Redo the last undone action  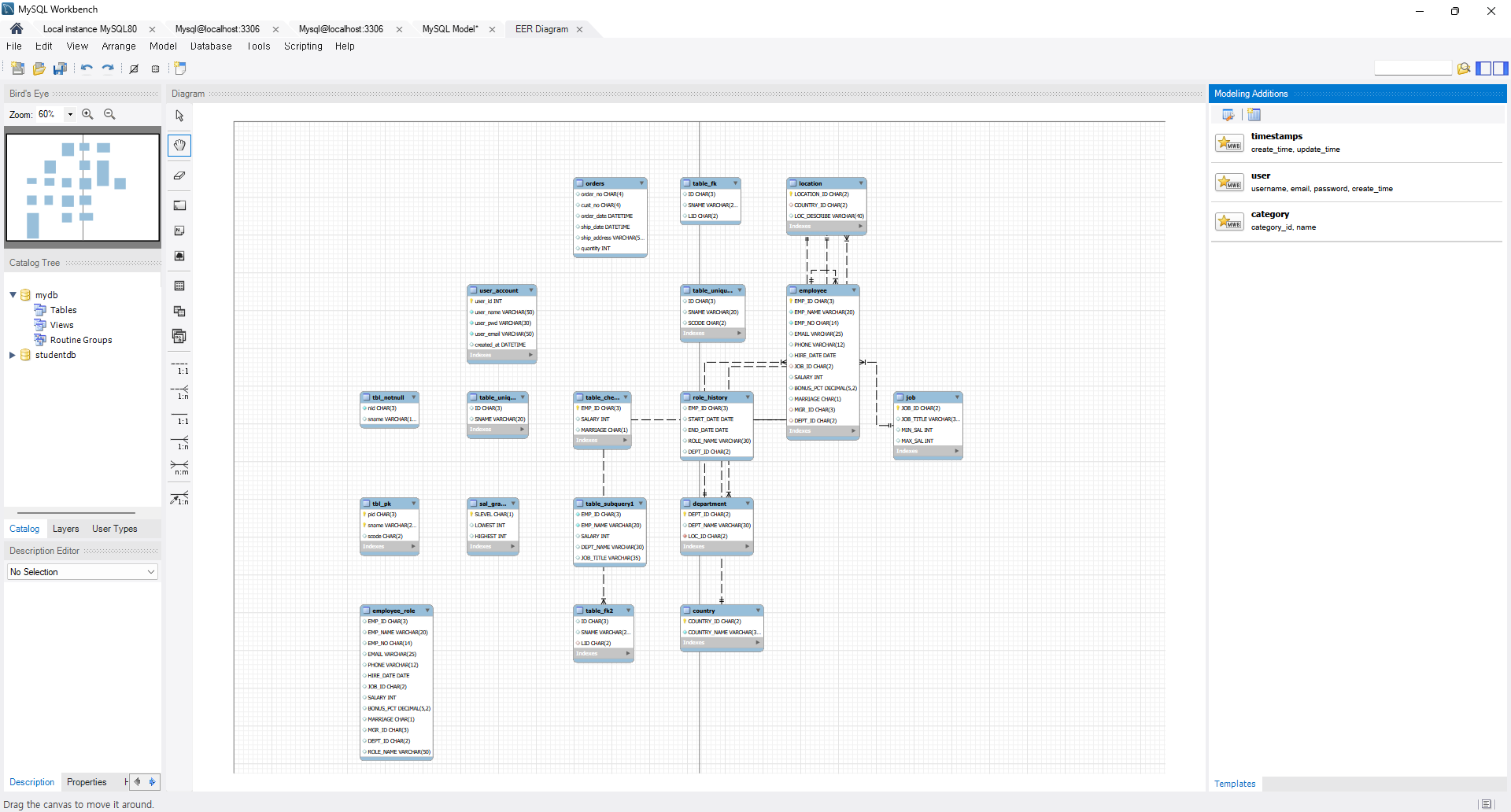tap(108, 68)
